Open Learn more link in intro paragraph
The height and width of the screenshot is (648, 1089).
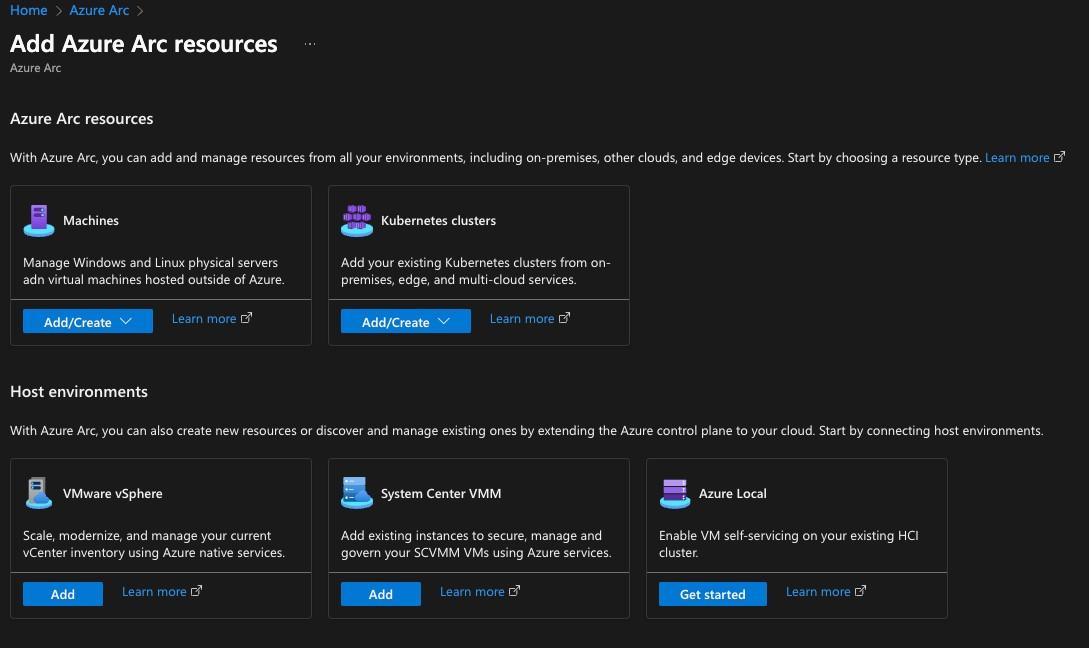1017,158
